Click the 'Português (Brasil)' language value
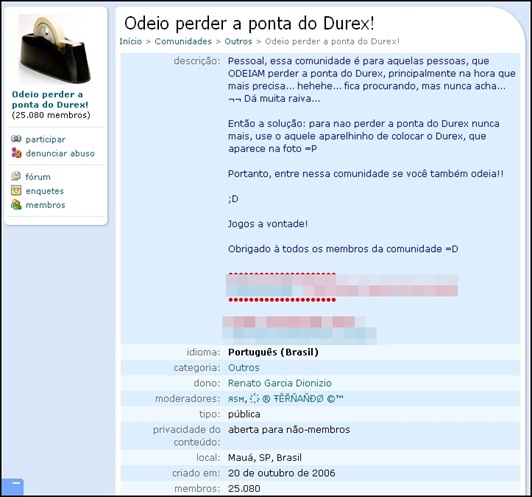This screenshot has width=532, height=497. 273,352
